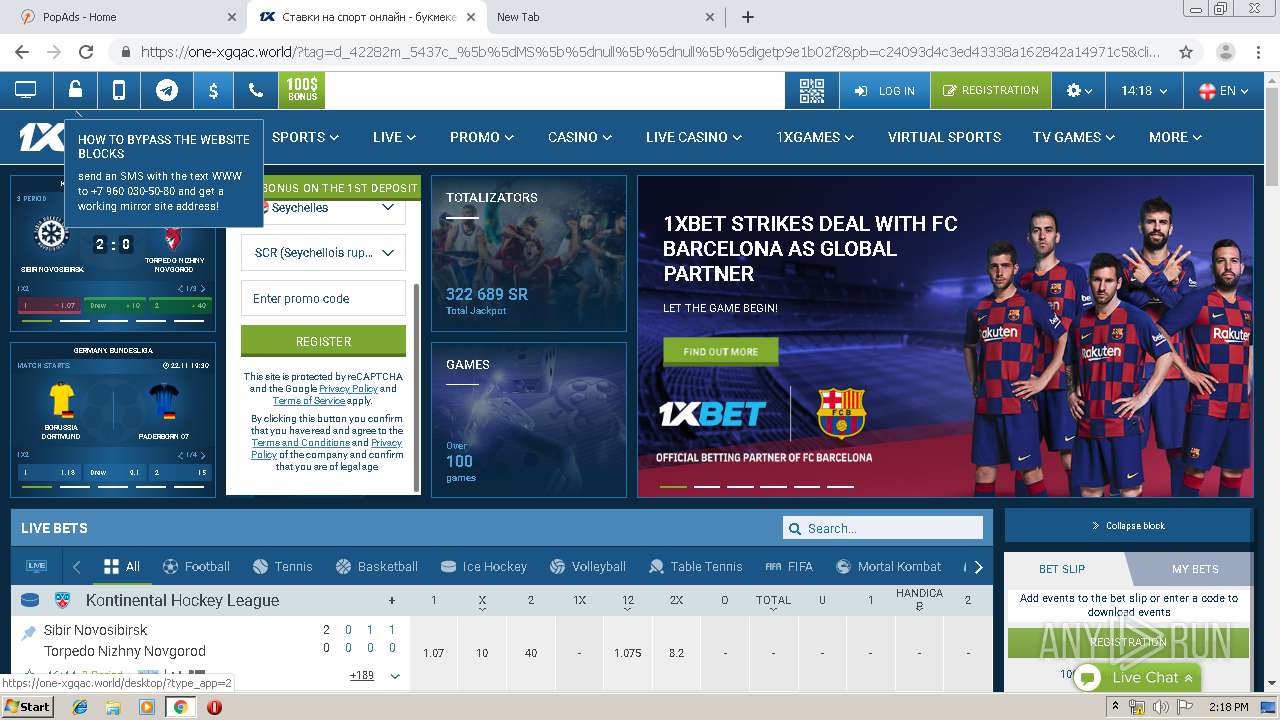Open the SPORTS menu
This screenshot has height=720, width=1280.
click(x=305, y=137)
